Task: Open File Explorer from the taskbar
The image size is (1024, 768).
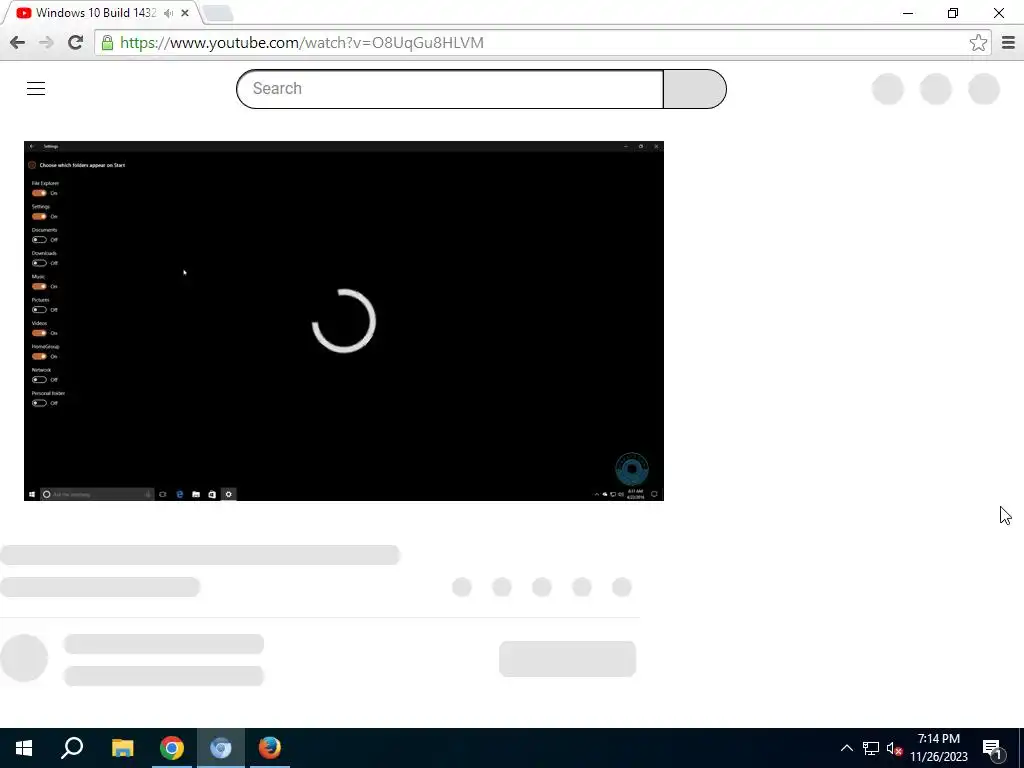Action: coord(122,748)
